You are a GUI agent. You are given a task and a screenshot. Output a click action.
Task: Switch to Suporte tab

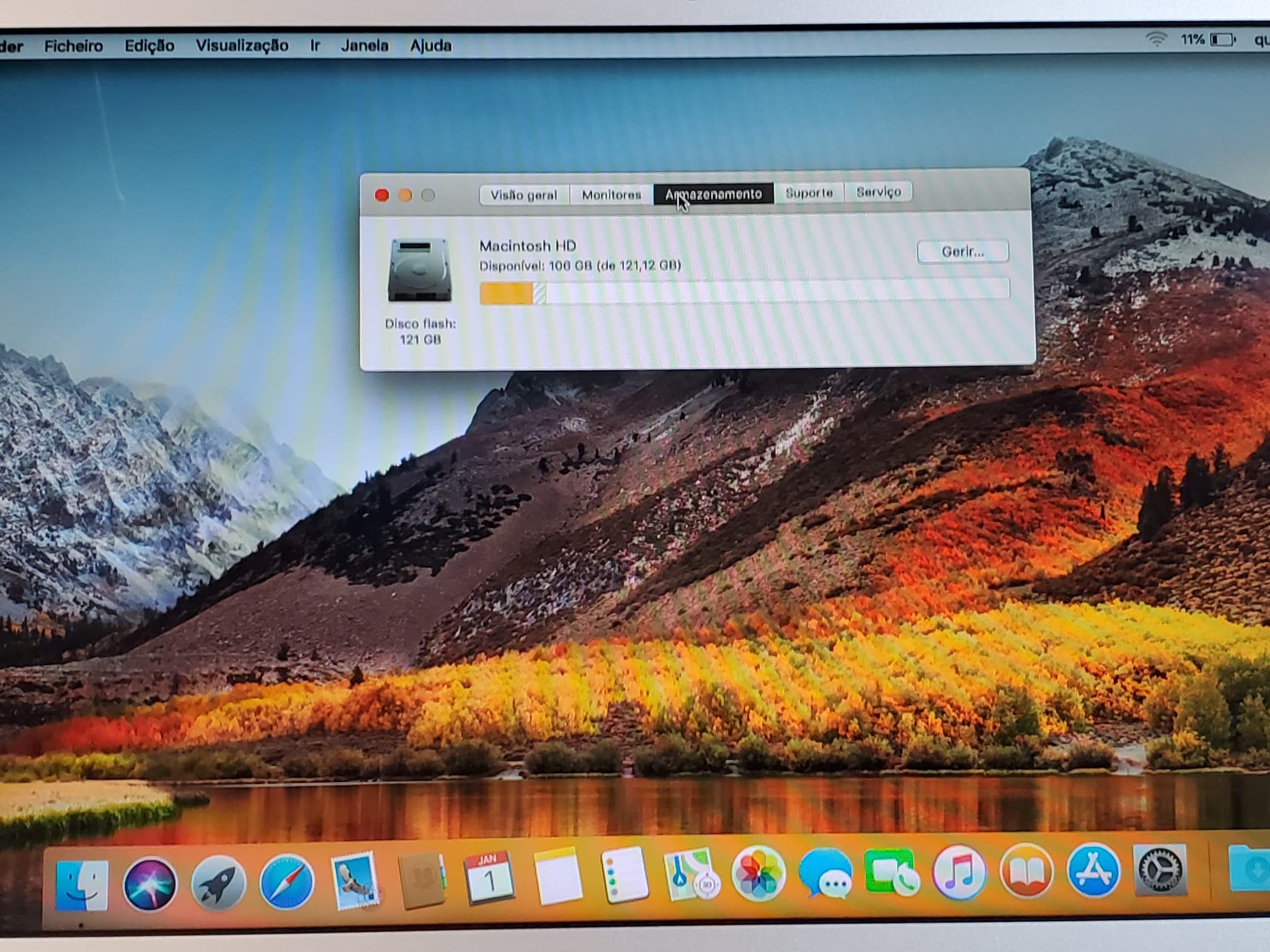pyautogui.click(x=809, y=193)
